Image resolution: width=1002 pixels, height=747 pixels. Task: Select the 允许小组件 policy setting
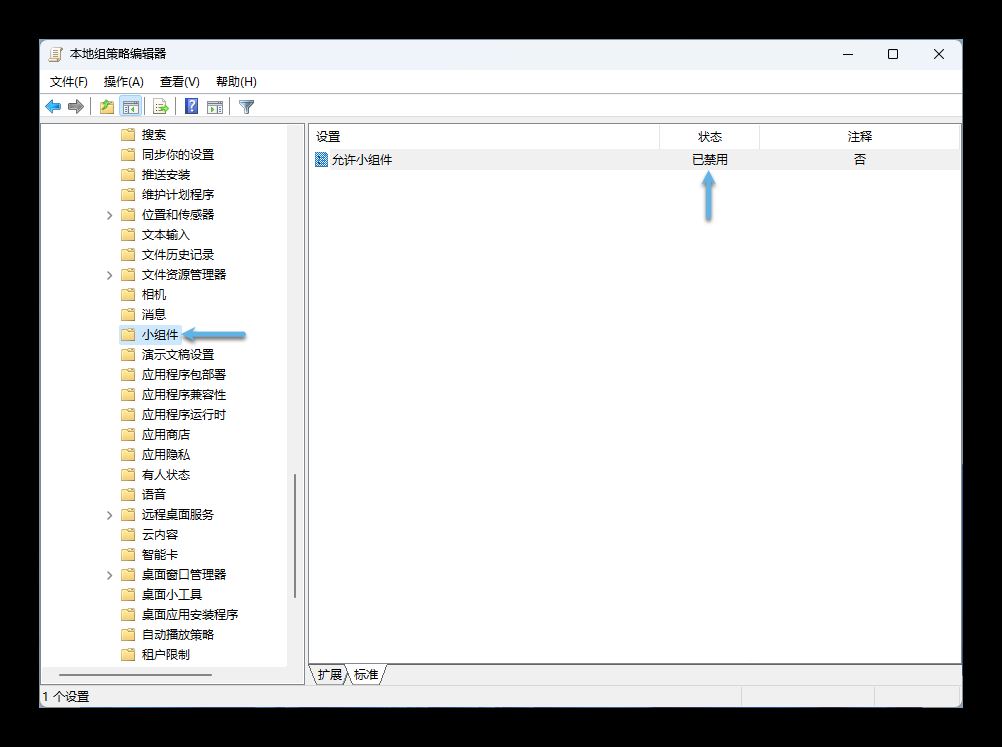tap(361, 160)
